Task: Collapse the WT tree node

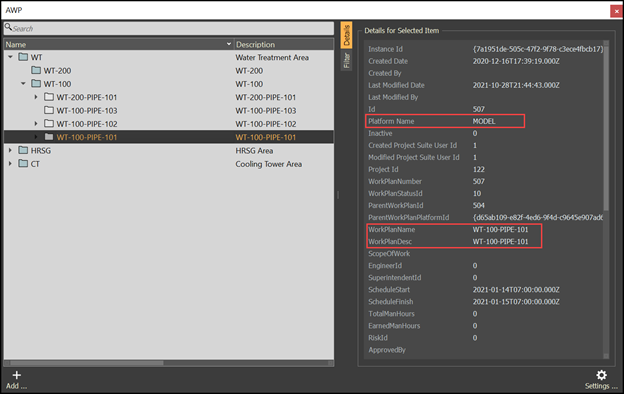Action: point(10,57)
